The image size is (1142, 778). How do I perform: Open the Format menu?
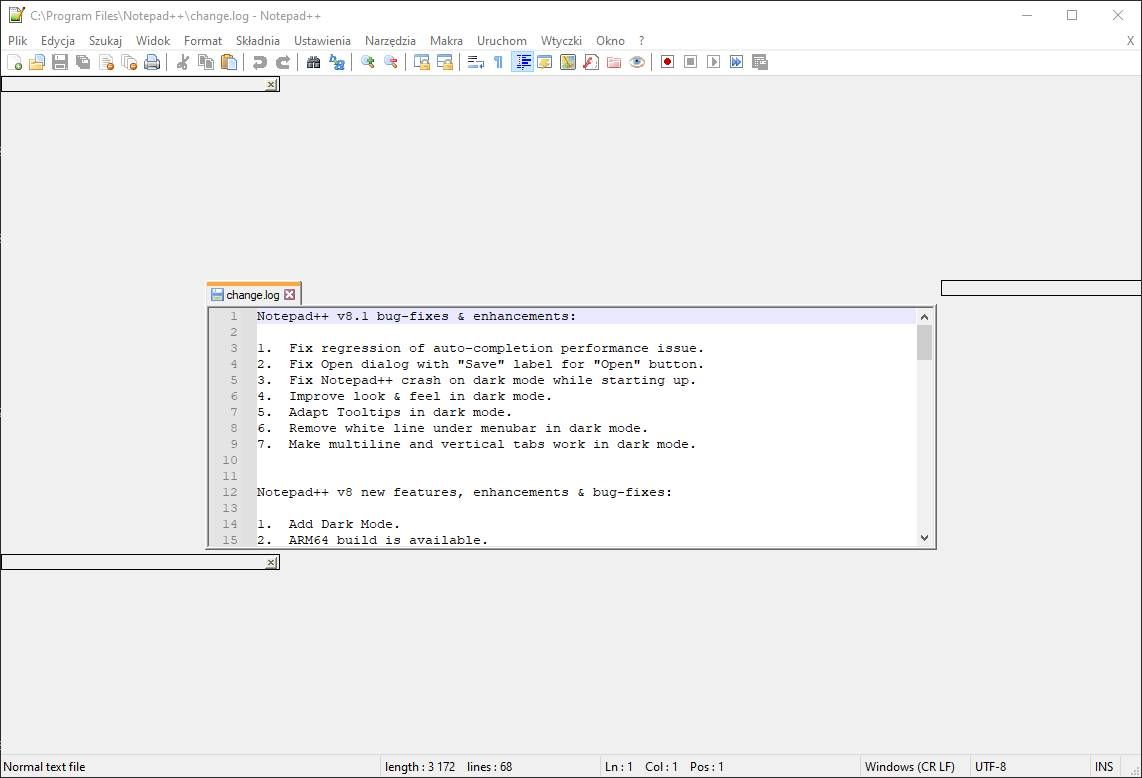[202, 41]
